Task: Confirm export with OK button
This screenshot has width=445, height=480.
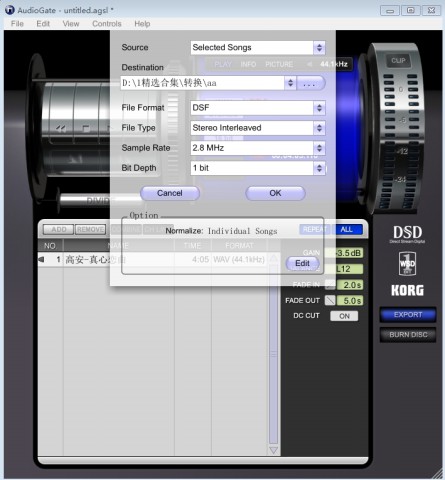Action: (275, 193)
